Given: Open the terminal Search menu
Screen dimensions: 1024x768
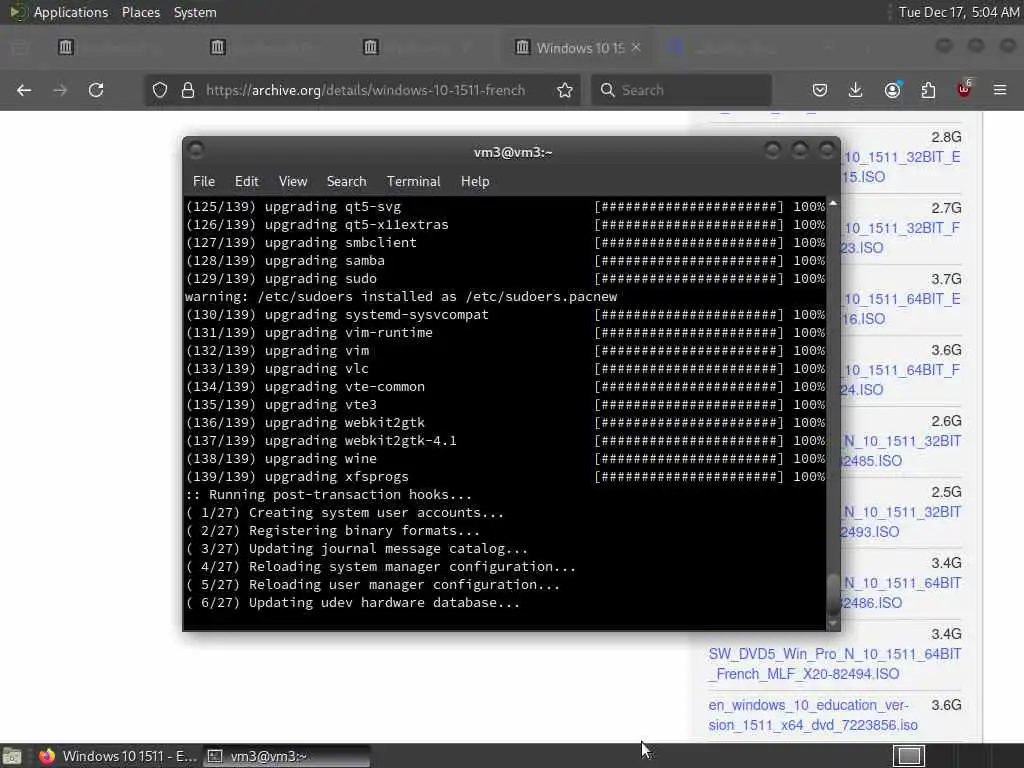Looking at the screenshot, I should pyautogui.click(x=347, y=182).
